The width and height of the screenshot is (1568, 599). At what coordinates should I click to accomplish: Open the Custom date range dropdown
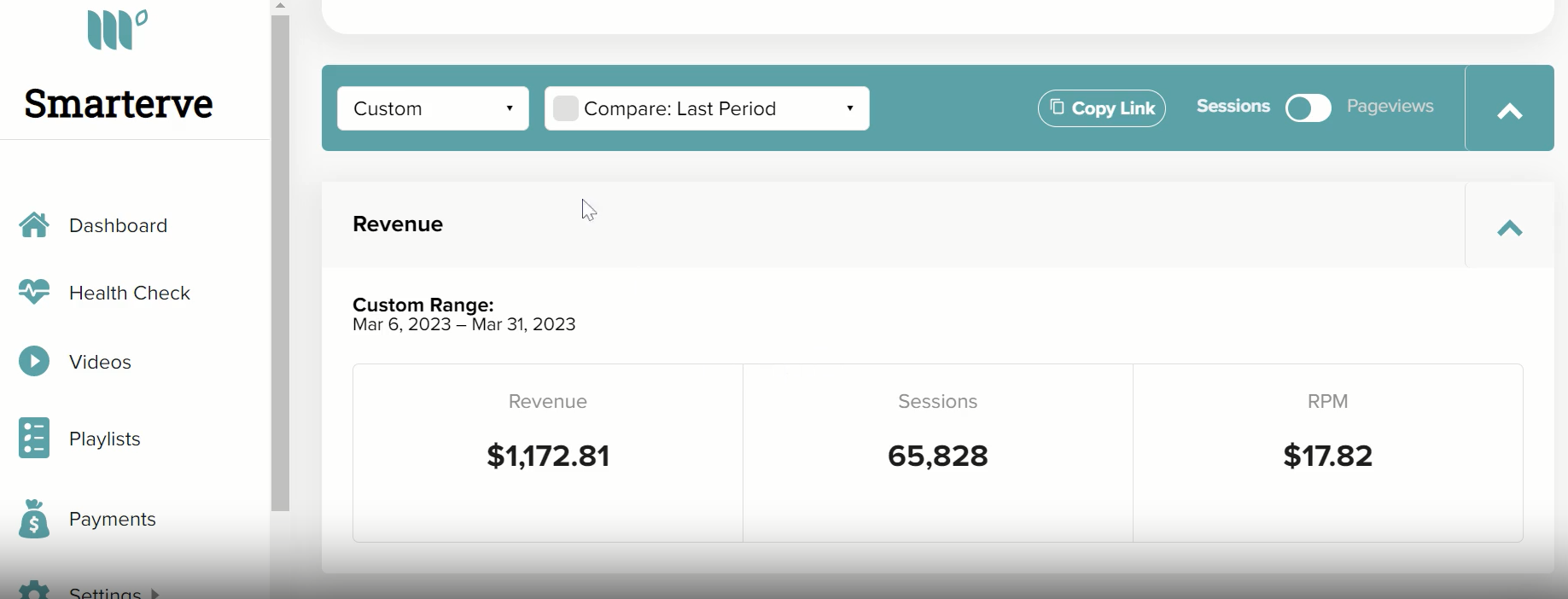[x=433, y=108]
